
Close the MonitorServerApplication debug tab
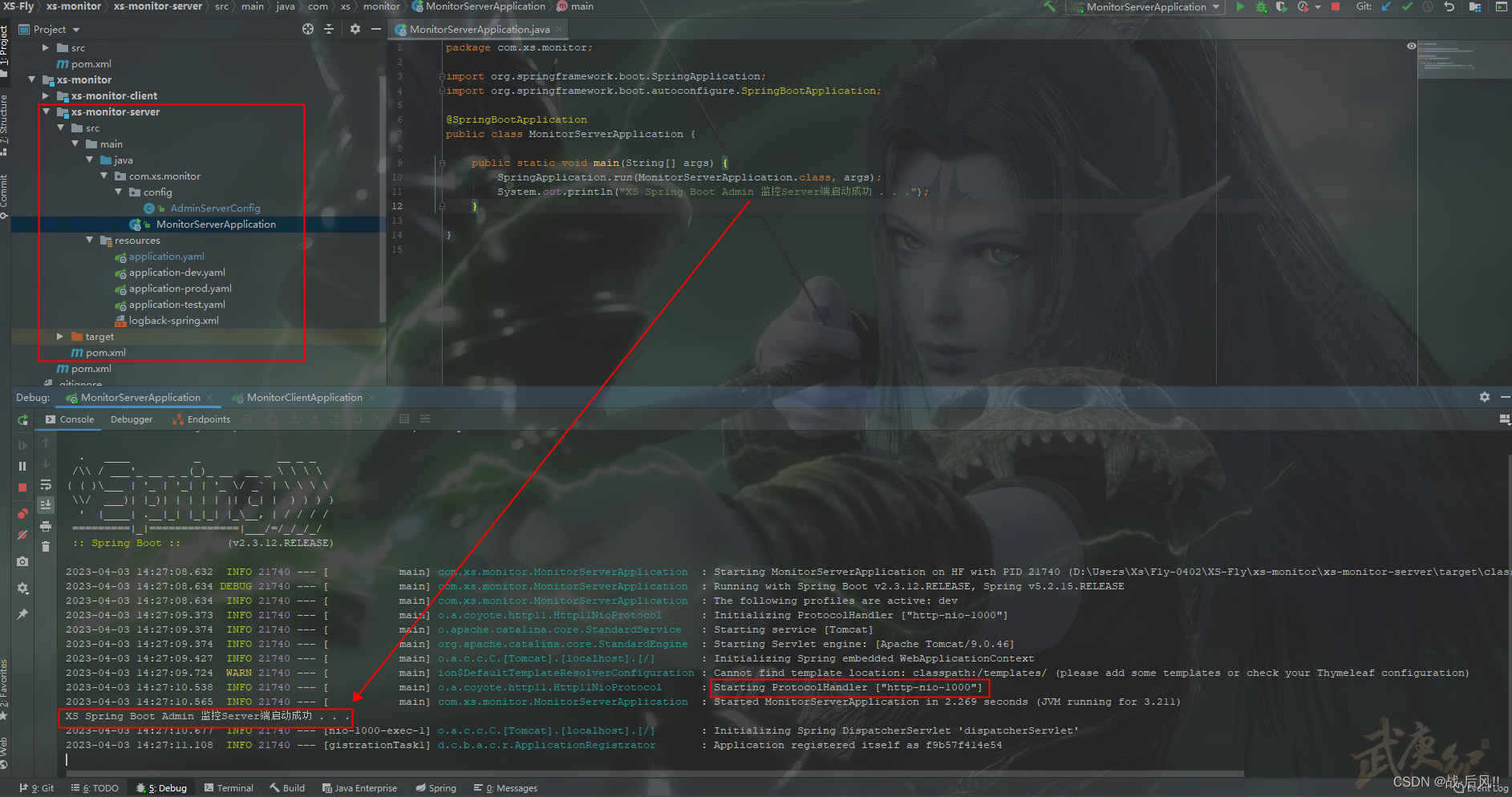point(210,398)
